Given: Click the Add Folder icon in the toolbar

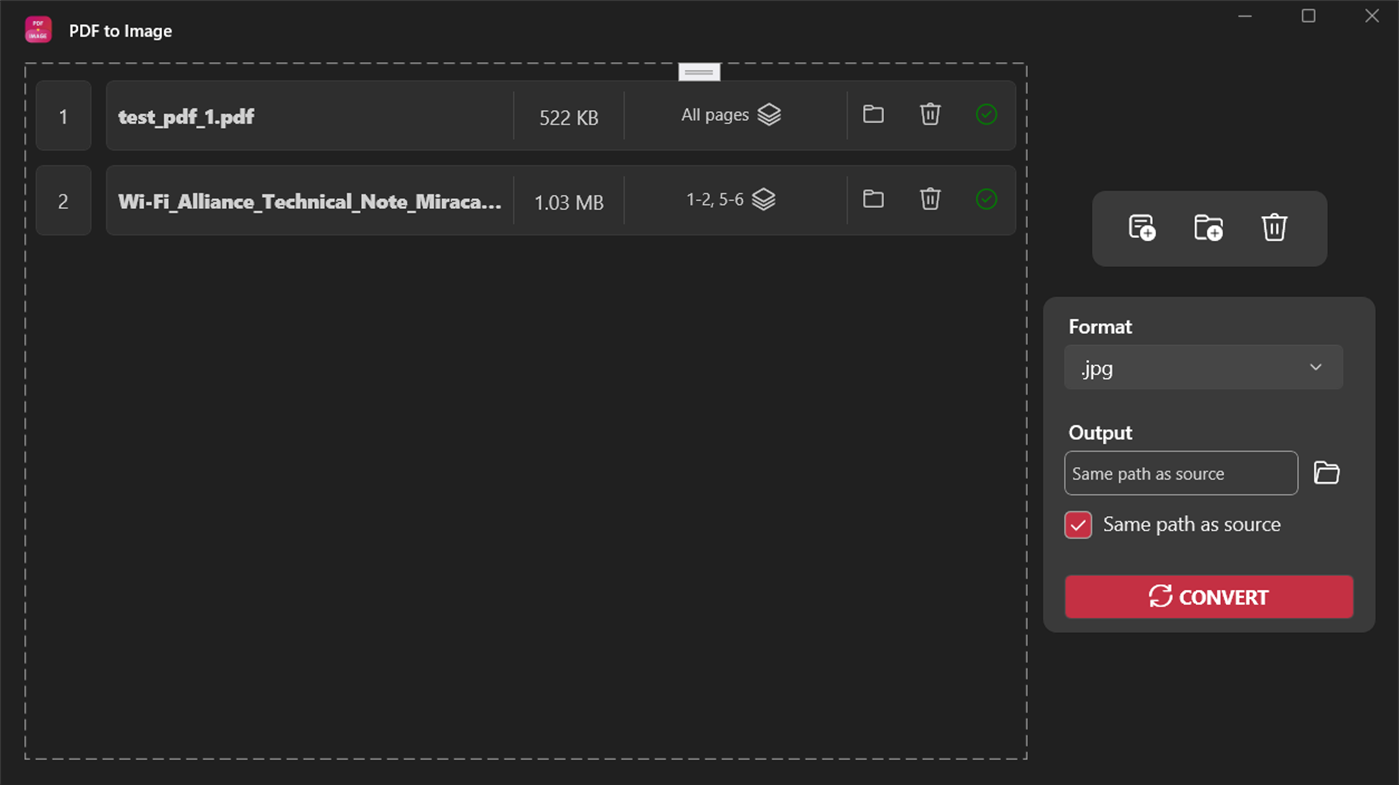Looking at the screenshot, I should pyautogui.click(x=1209, y=228).
